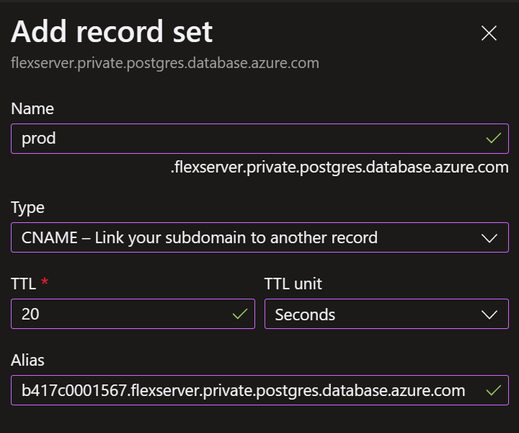This screenshot has width=519, height=433.
Task: Click the green checkmark in Alias field
Action: pos(493,390)
